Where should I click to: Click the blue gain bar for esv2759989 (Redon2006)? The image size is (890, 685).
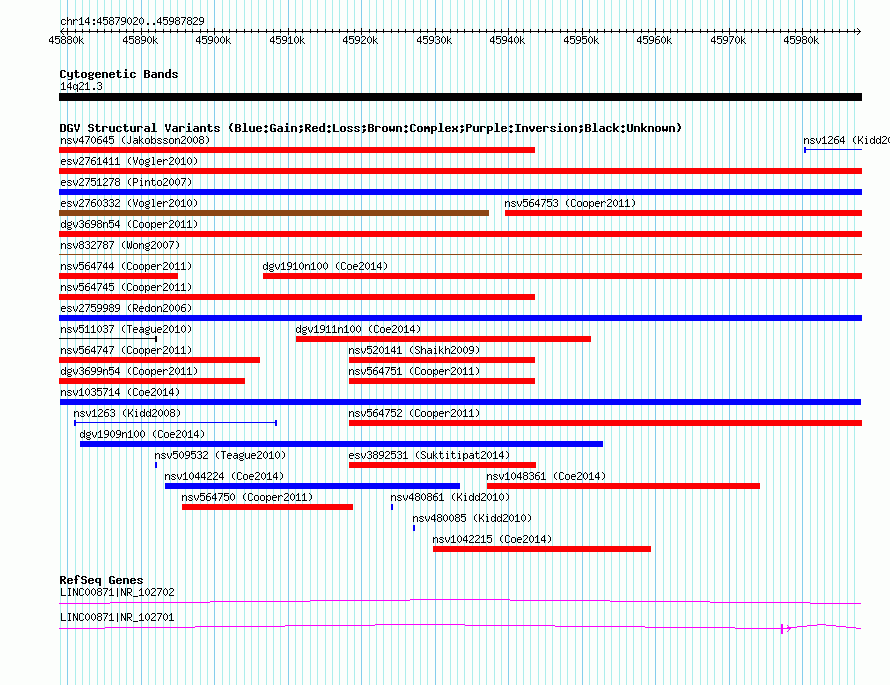[x=460, y=318]
